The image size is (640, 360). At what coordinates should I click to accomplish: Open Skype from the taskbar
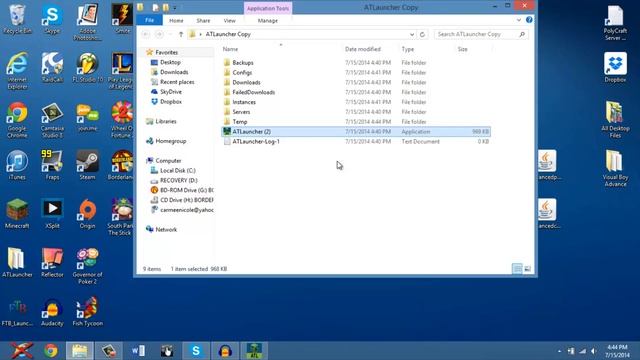pyautogui.click(x=196, y=351)
